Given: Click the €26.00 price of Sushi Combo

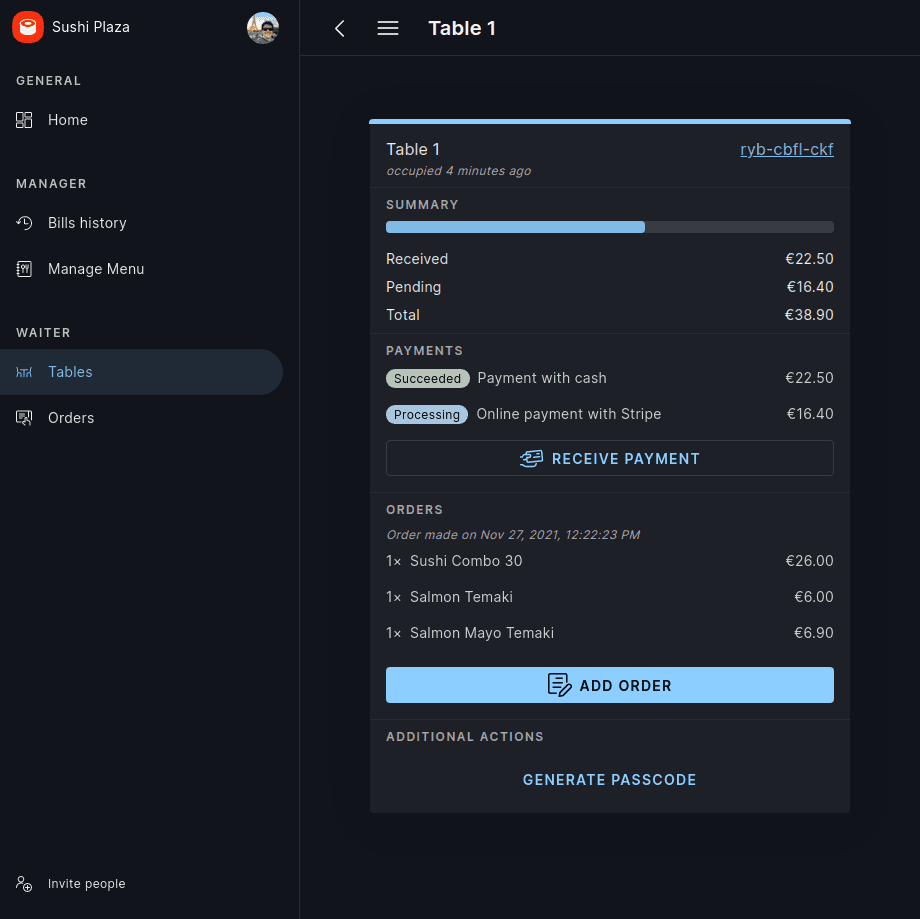Looking at the screenshot, I should tap(809, 561).
